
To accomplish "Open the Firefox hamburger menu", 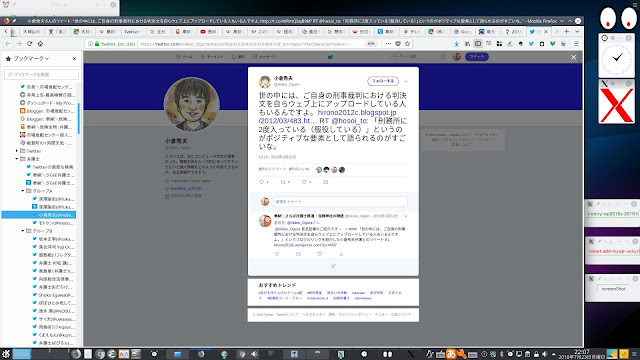I will click(x=576, y=44).
